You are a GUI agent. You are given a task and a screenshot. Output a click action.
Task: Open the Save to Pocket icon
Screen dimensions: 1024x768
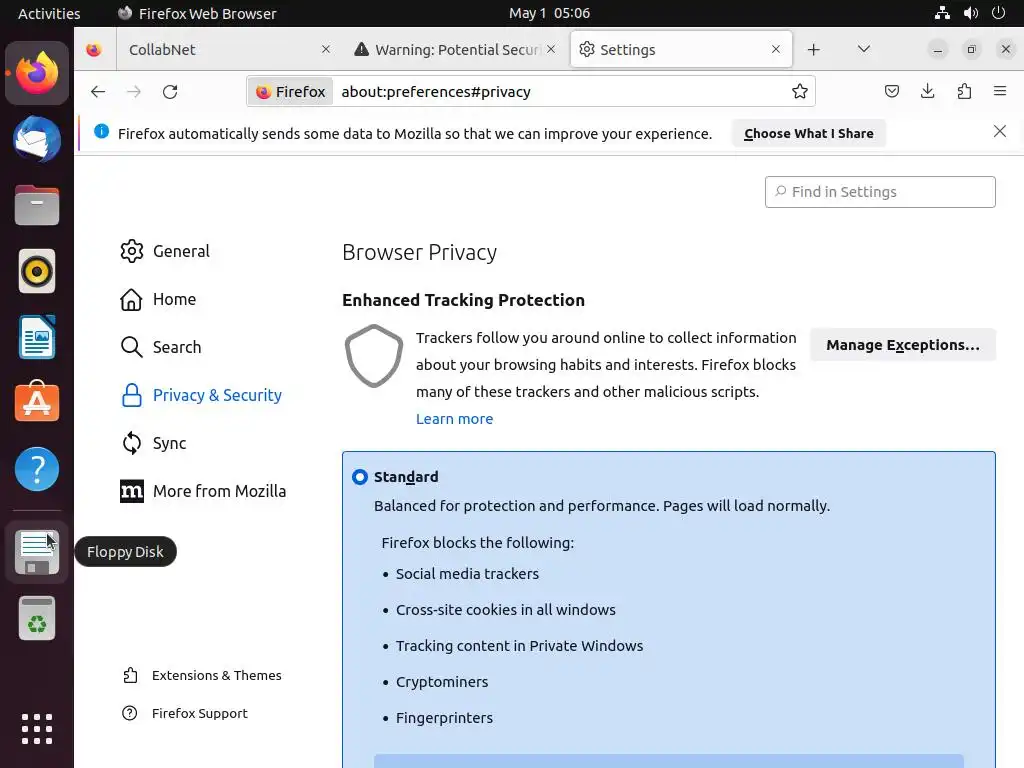891,92
